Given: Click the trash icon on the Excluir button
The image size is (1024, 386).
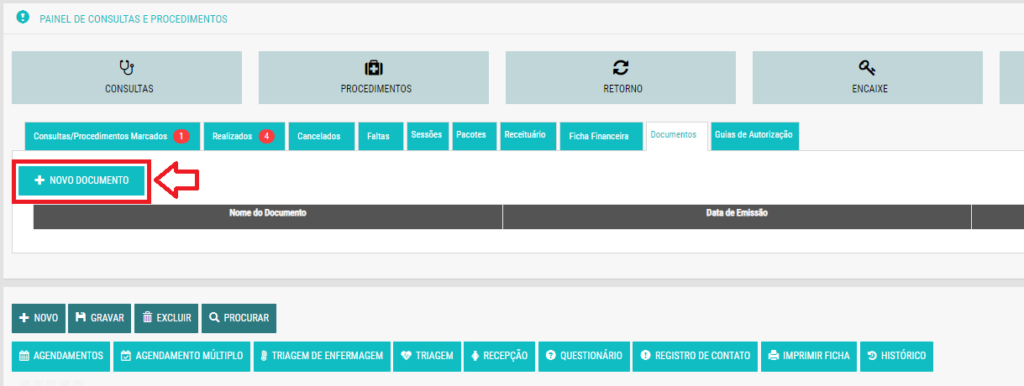Looking at the screenshot, I should [x=148, y=318].
